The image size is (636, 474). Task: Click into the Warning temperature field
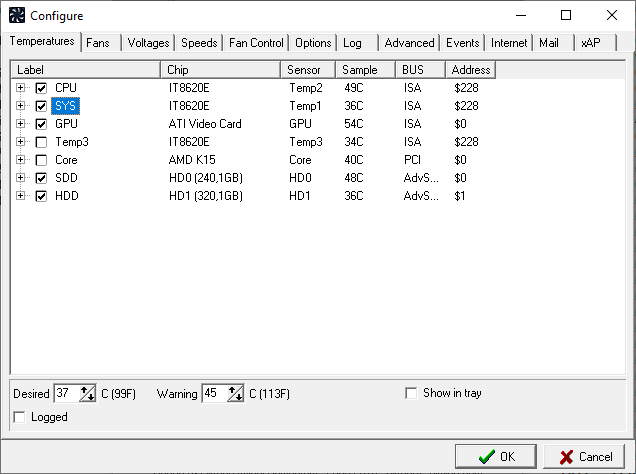point(215,393)
